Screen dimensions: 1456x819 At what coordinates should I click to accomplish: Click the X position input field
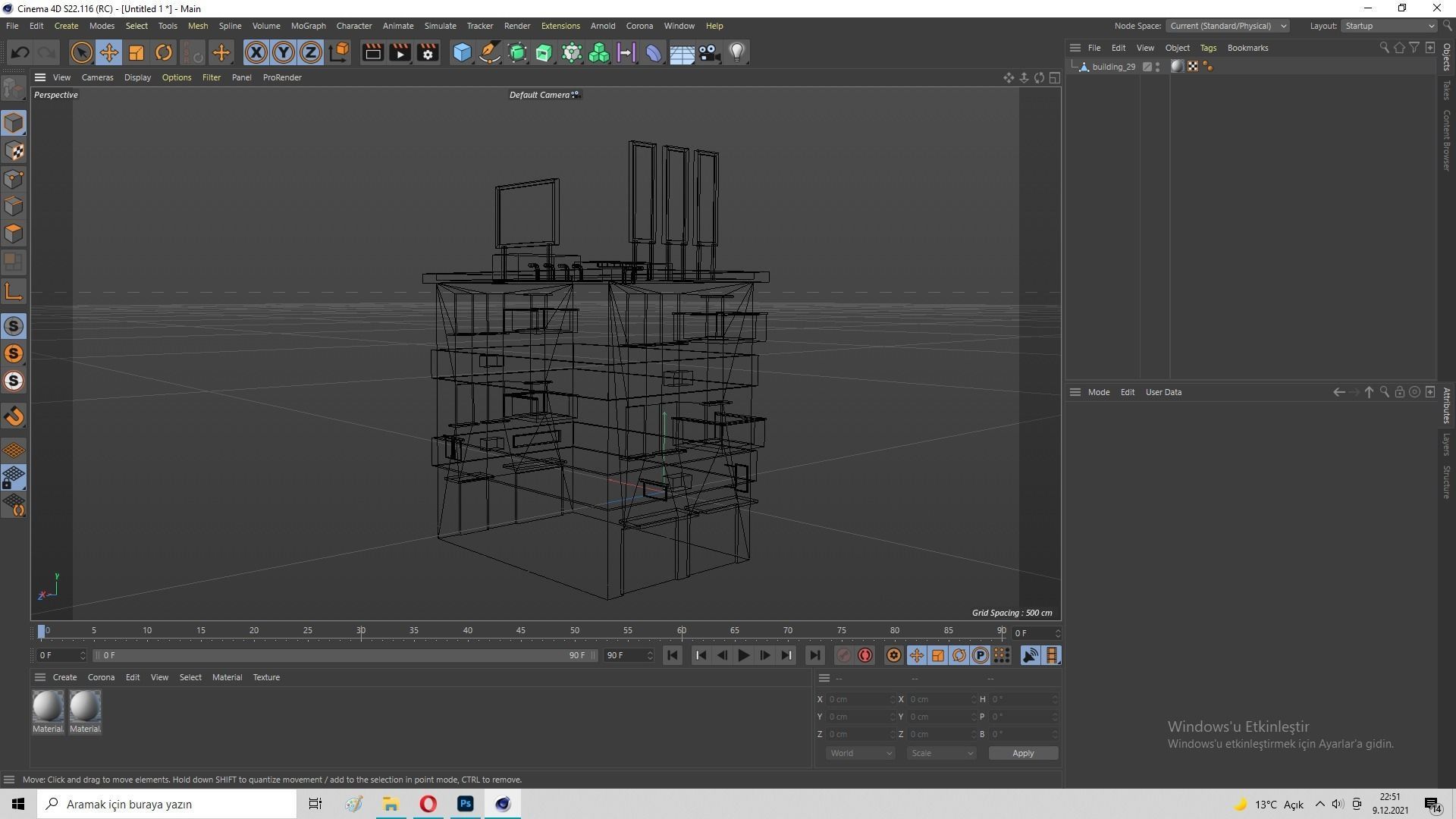(x=860, y=699)
